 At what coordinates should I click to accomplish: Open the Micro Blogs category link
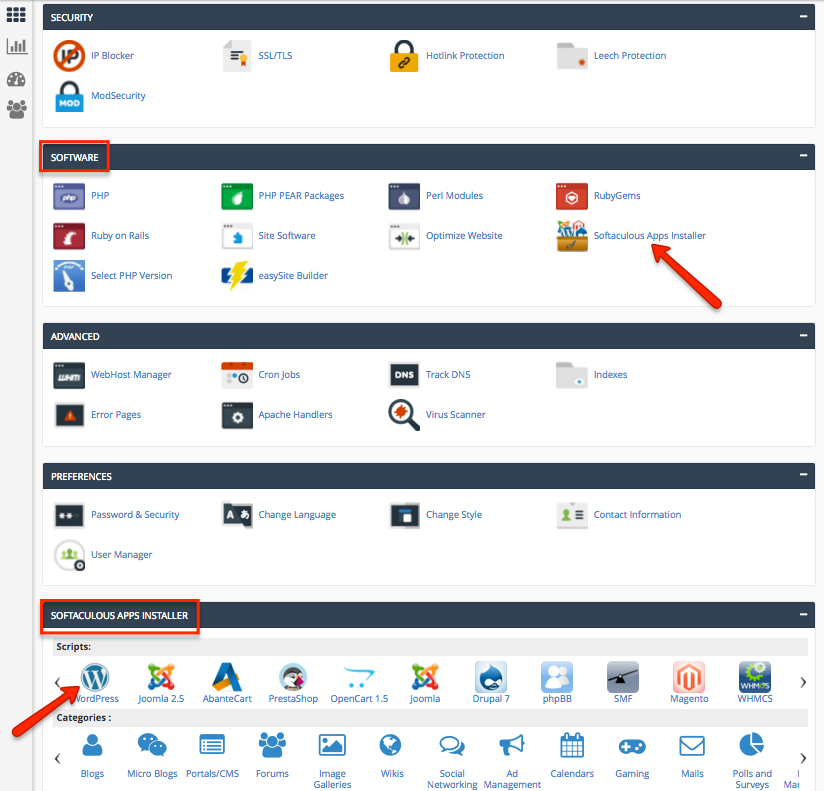pyautogui.click(x=152, y=774)
